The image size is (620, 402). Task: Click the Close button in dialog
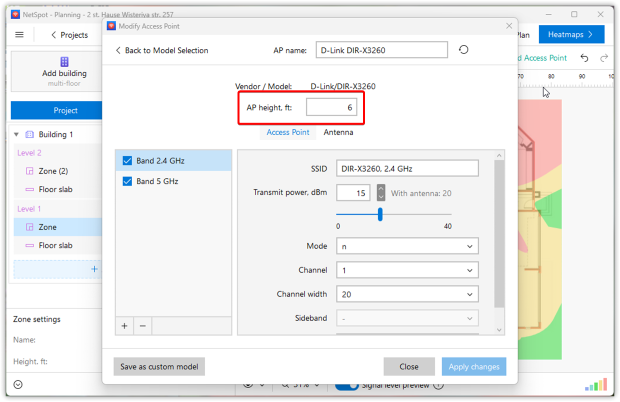click(409, 367)
